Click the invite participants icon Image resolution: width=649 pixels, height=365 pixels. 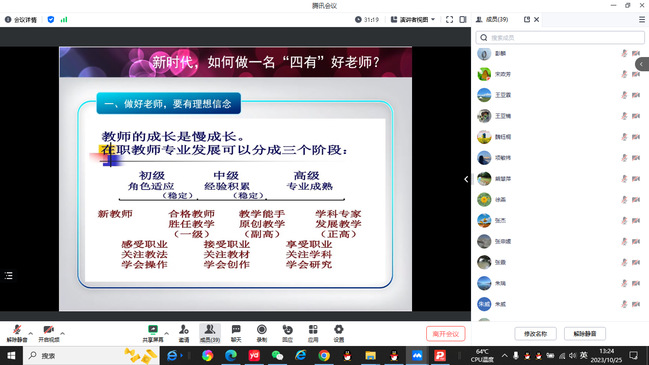[184, 333]
